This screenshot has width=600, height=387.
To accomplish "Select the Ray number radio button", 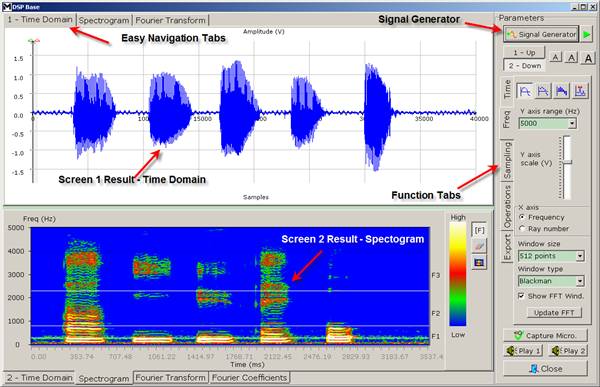I will (522, 229).
